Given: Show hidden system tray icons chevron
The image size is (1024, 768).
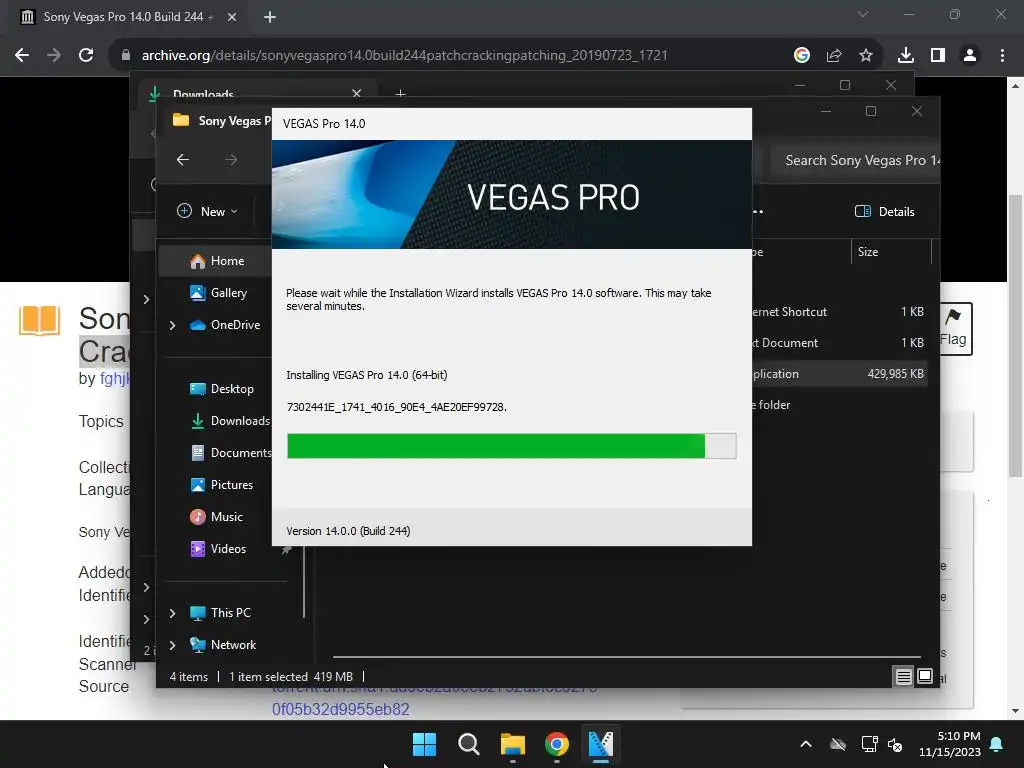Looking at the screenshot, I should tap(806, 744).
